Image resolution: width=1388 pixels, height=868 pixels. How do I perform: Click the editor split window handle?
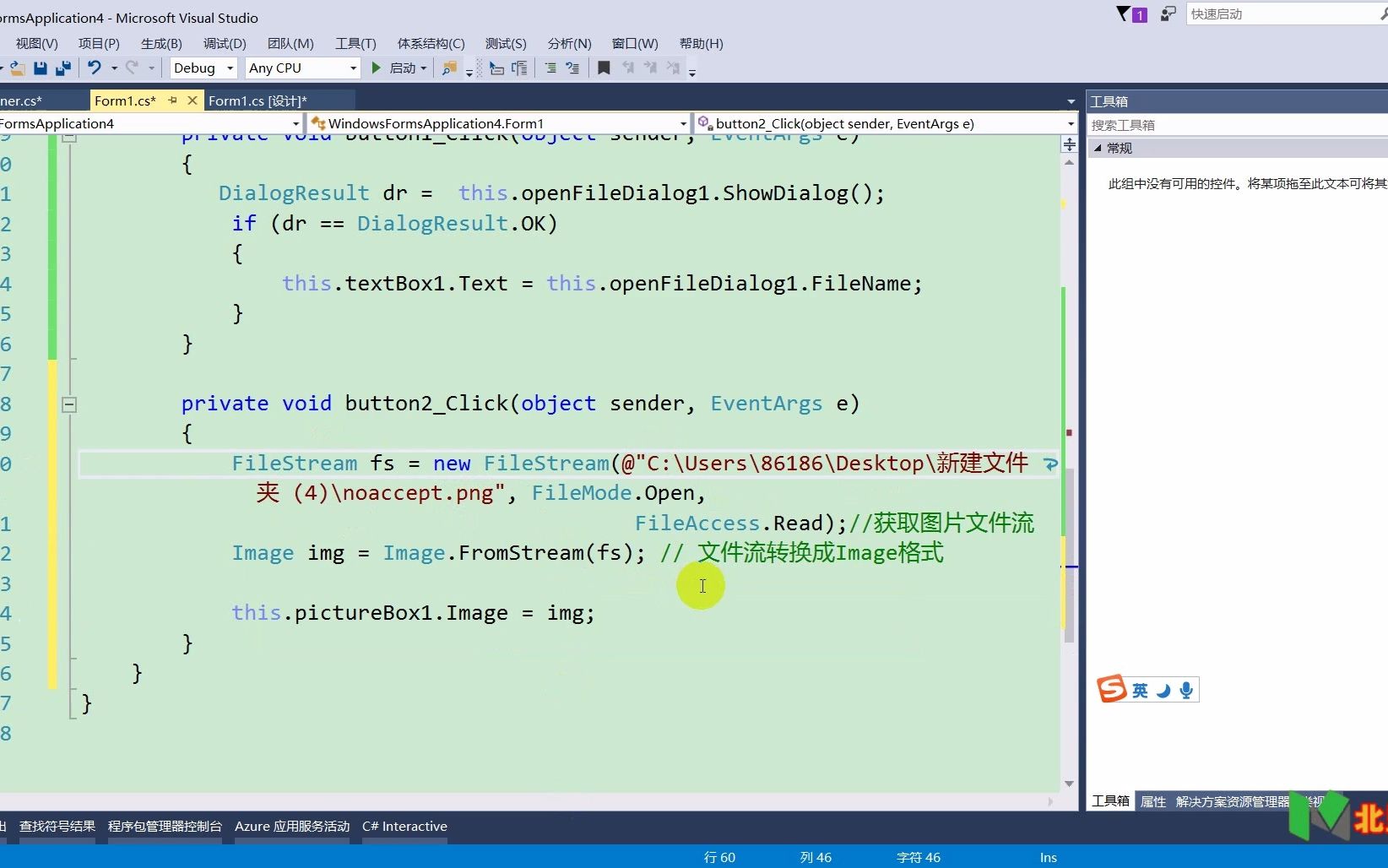tap(1070, 144)
